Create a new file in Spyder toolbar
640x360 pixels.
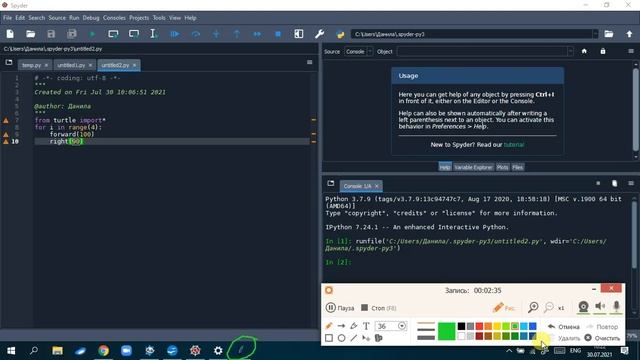(x=10, y=34)
